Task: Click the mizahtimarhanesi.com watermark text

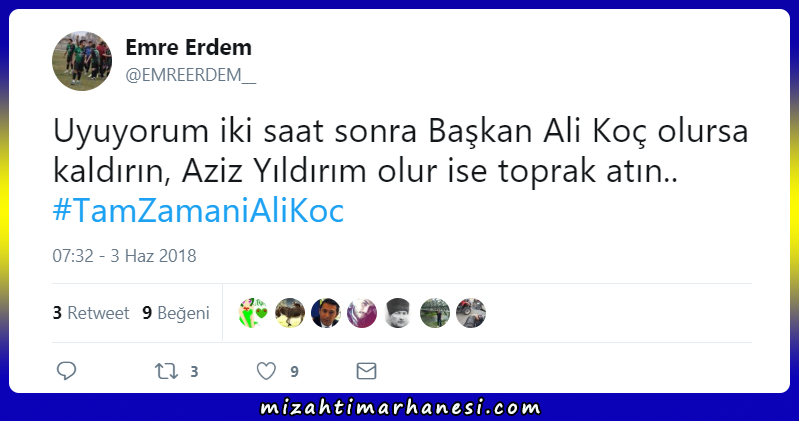Action: point(400,408)
